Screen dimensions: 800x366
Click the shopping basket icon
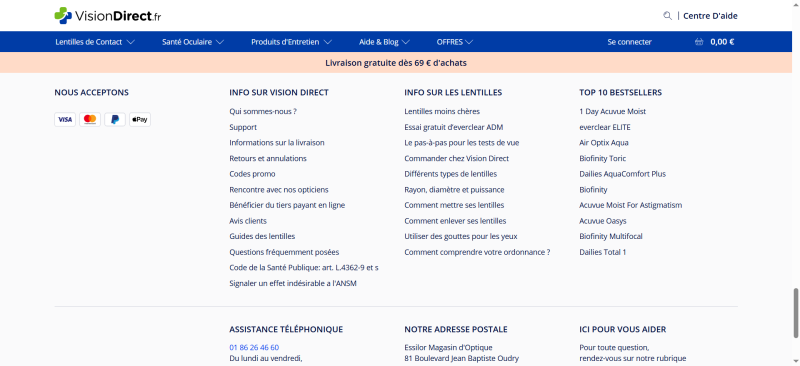pyautogui.click(x=699, y=42)
